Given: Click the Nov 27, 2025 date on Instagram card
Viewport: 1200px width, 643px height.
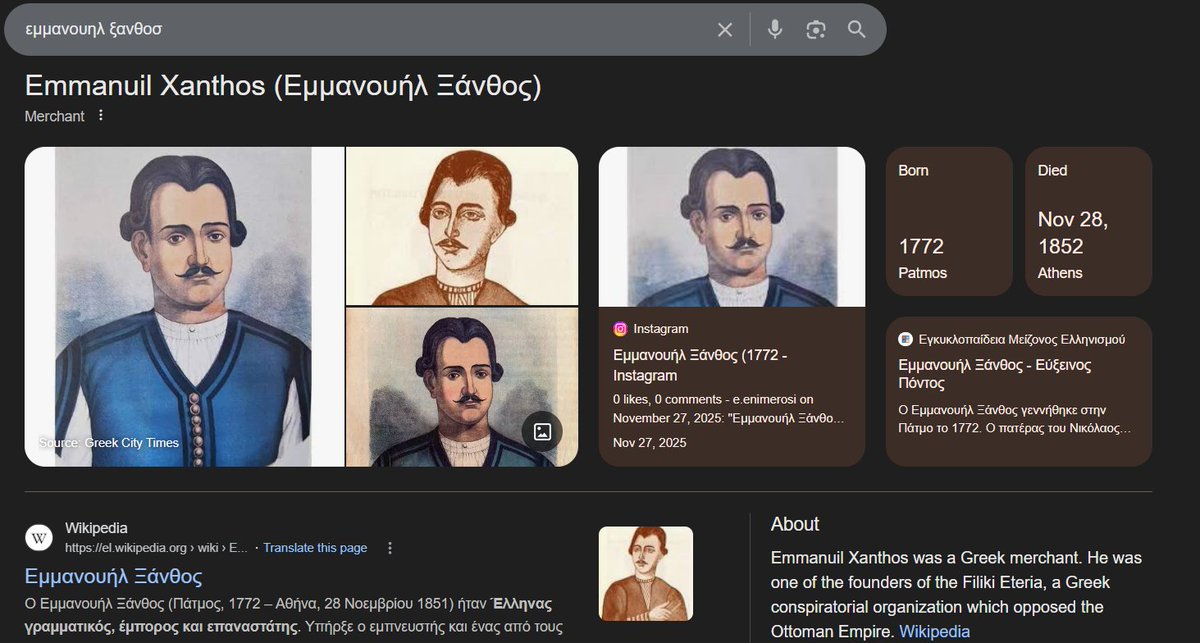Looking at the screenshot, I should point(650,442).
